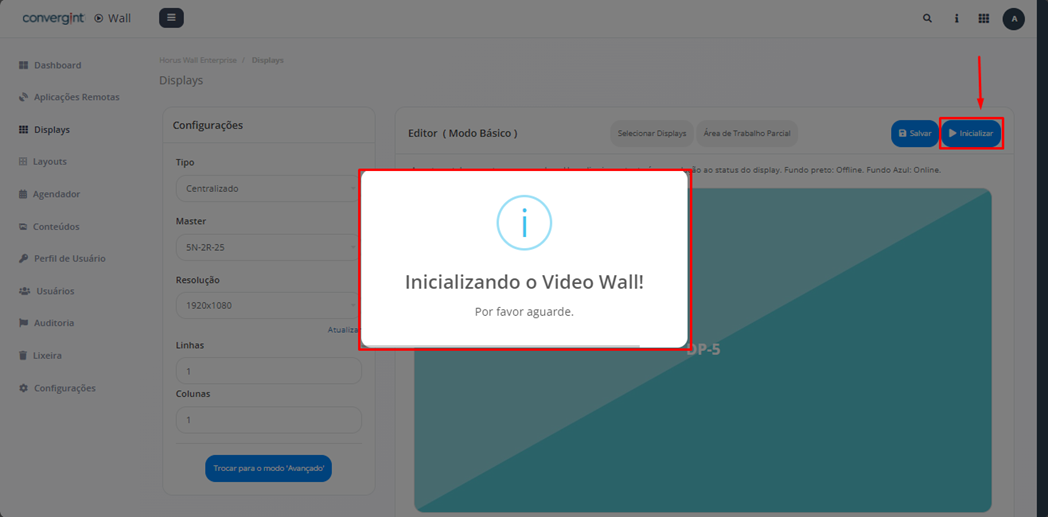
Task: Open the Master dropdown 5N-2R-25
Action: (267, 247)
